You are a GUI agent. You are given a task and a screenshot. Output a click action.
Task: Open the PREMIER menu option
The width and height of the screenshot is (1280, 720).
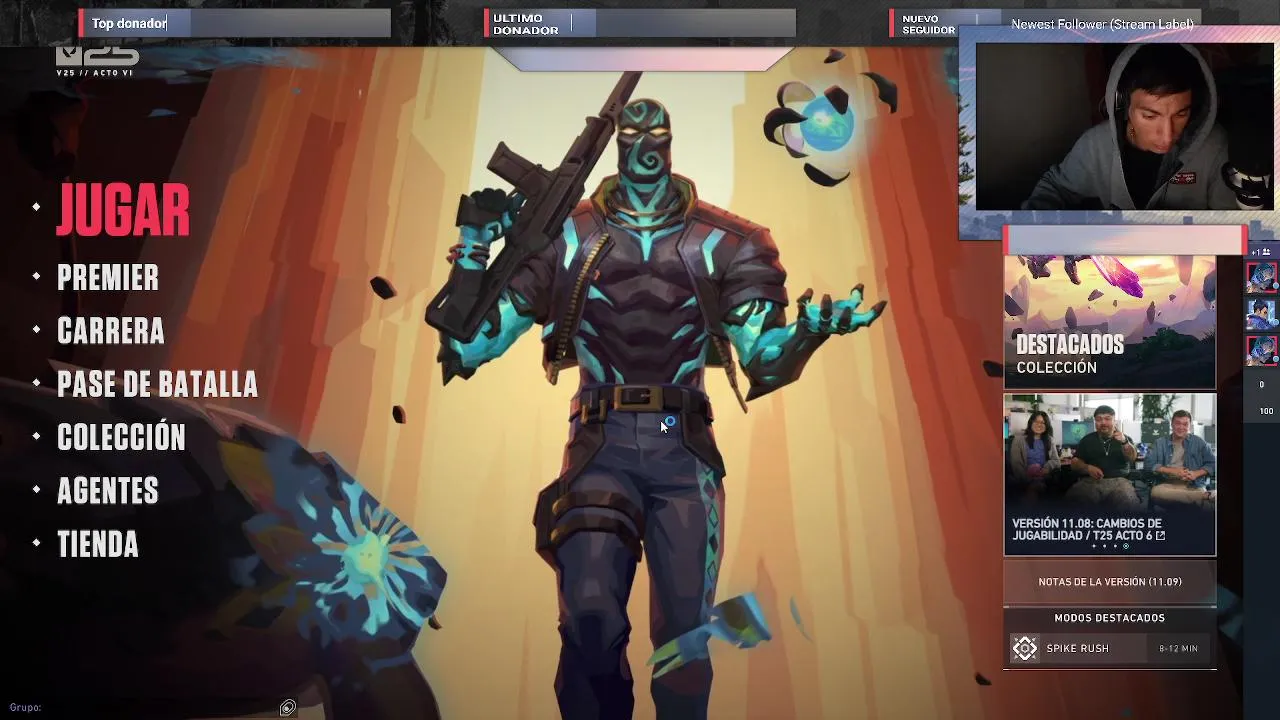[108, 278]
